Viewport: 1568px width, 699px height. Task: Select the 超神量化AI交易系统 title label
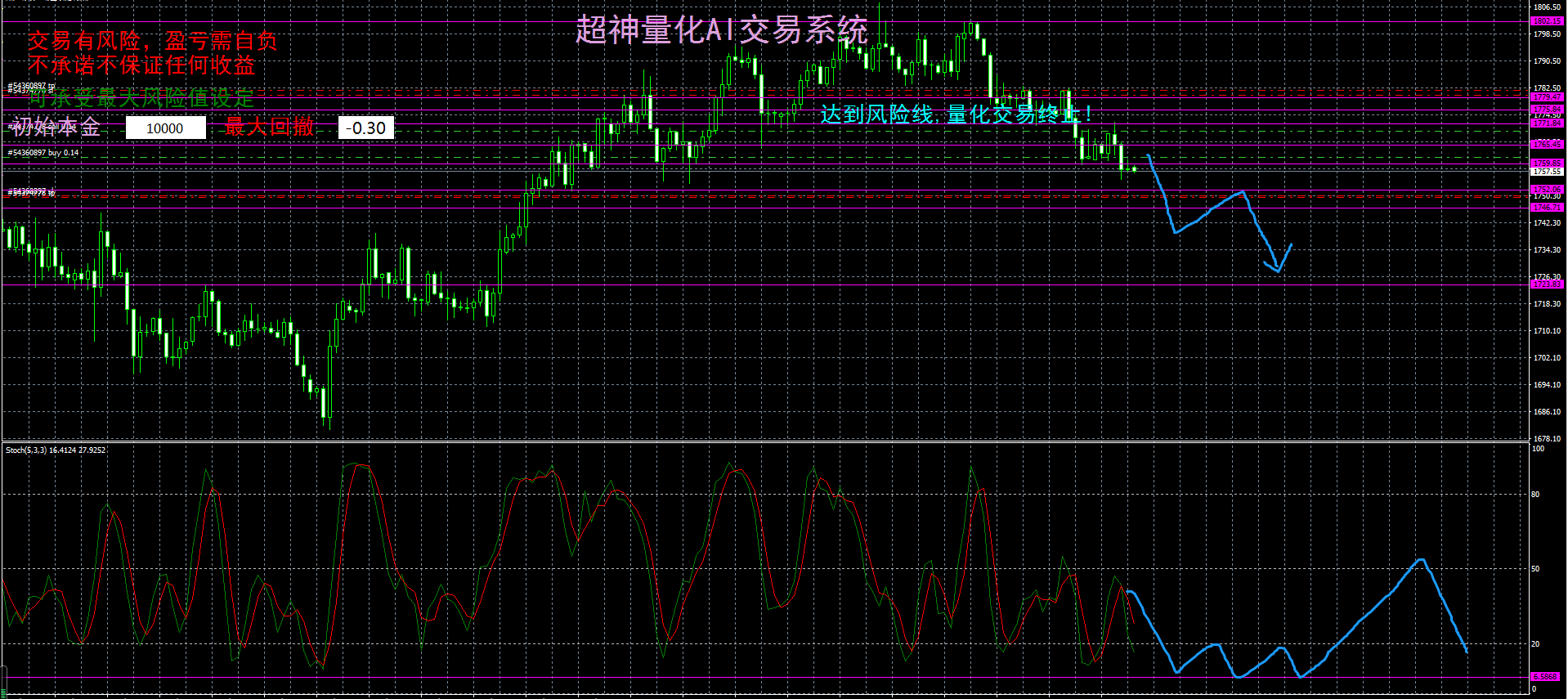(x=721, y=30)
